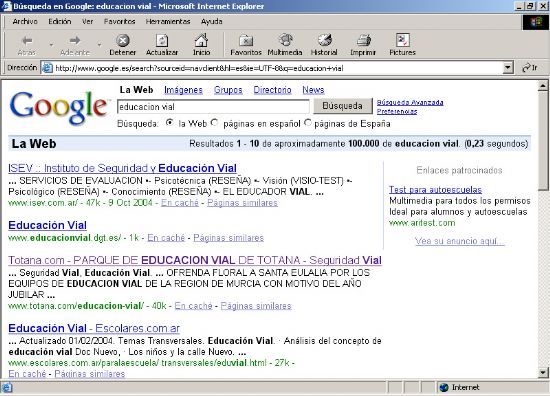The width and height of the screenshot is (550, 396).
Task: Go back with the Atrás toolbar button
Action: pyautogui.click(x=27, y=45)
